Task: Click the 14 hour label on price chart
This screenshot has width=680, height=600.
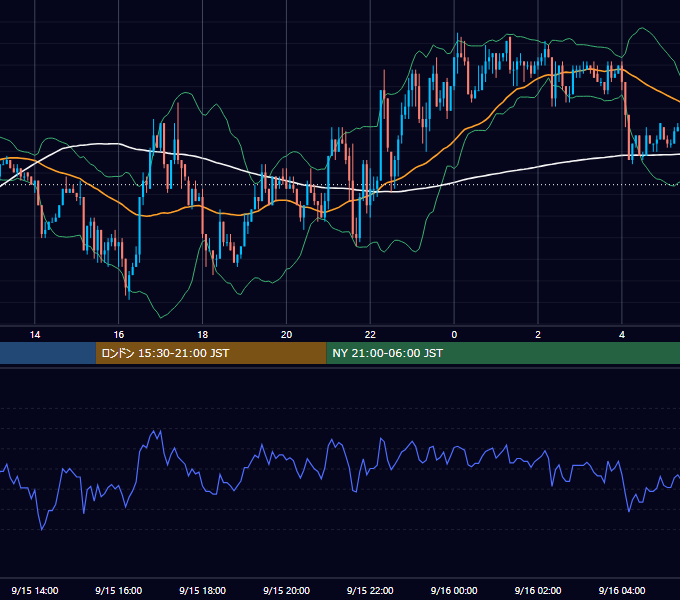Action: (35, 335)
